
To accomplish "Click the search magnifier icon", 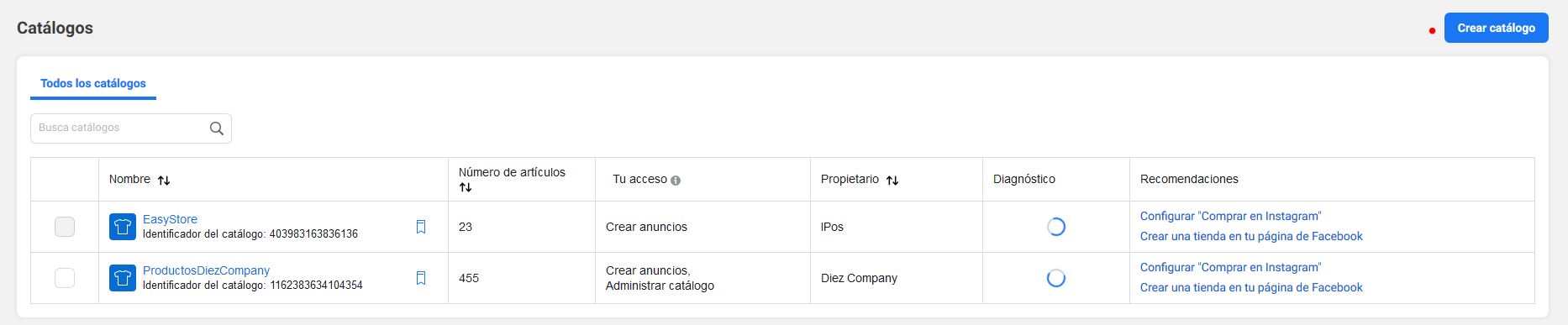I will point(216,128).
